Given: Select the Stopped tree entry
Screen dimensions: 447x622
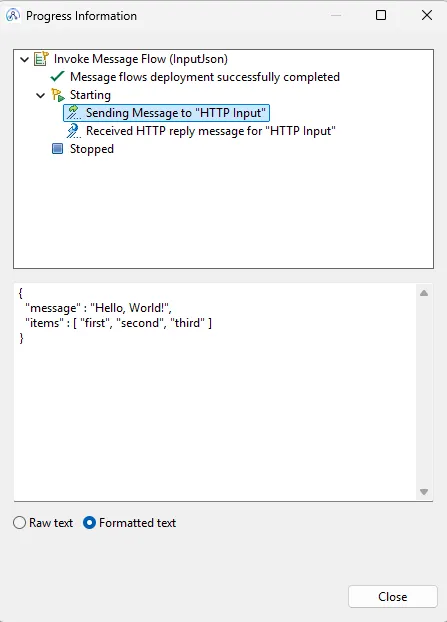Looking at the screenshot, I should coord(92,149).
